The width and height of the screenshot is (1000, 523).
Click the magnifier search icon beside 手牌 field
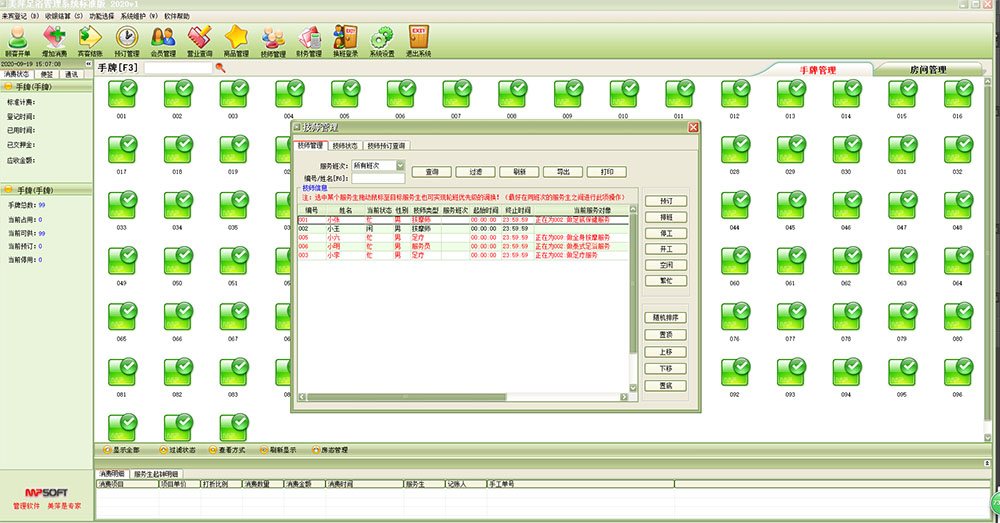(220, 68)
